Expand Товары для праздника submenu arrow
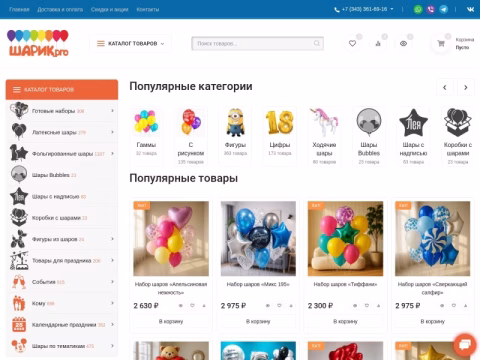Viewport: 480px width, 360px height. click(x=112, y=260)
